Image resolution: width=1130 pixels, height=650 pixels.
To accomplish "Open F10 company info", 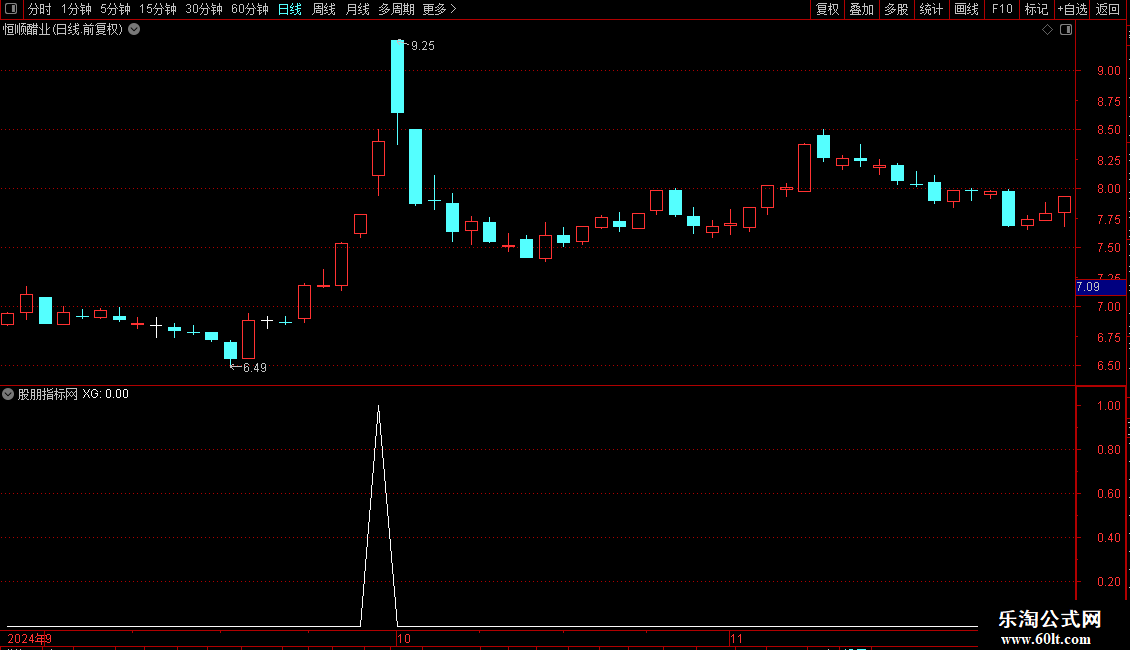I will (1002, 9).
